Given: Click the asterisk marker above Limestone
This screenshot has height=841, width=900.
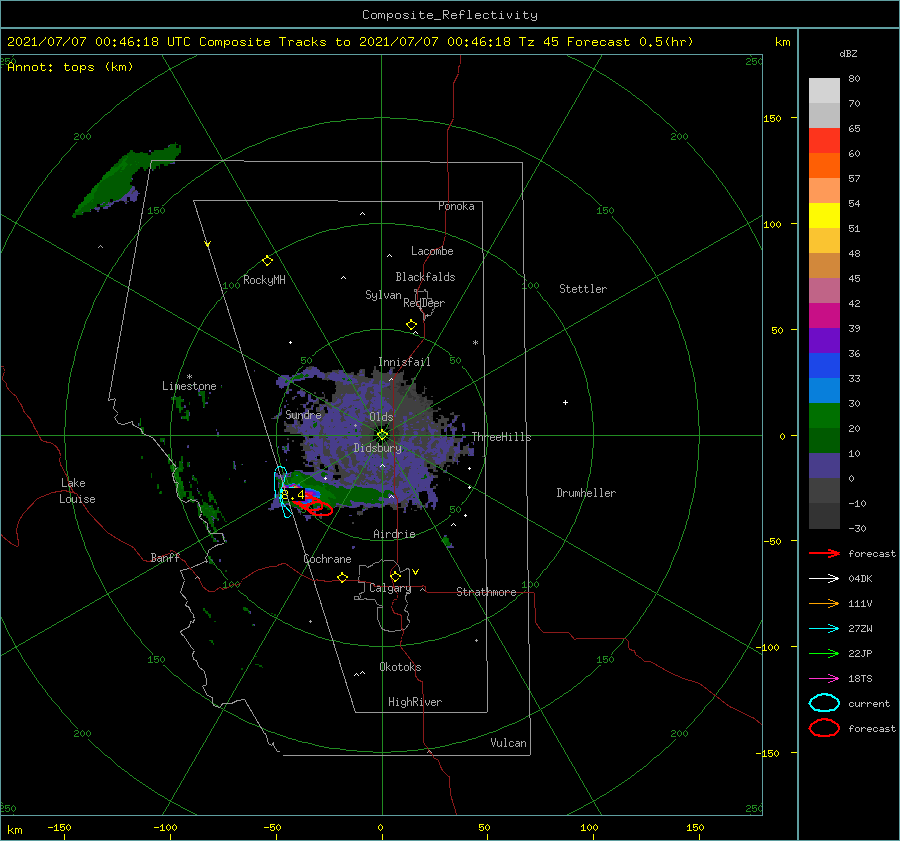Looking at the screenshot, I should [189, 377].
